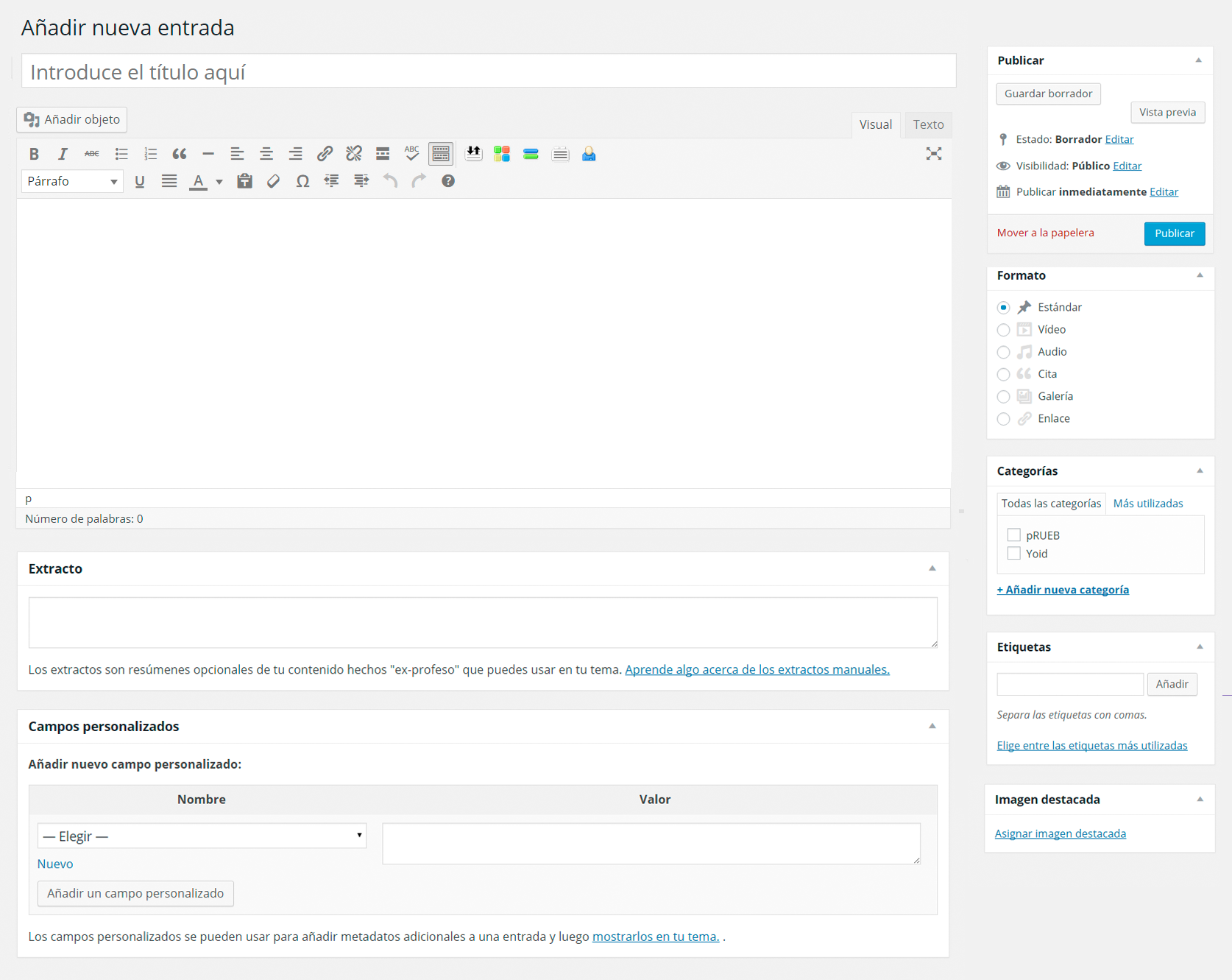This screenshot has width=1232, height=980.
Task: Click the Publicar button
Action: (1174, 233)
